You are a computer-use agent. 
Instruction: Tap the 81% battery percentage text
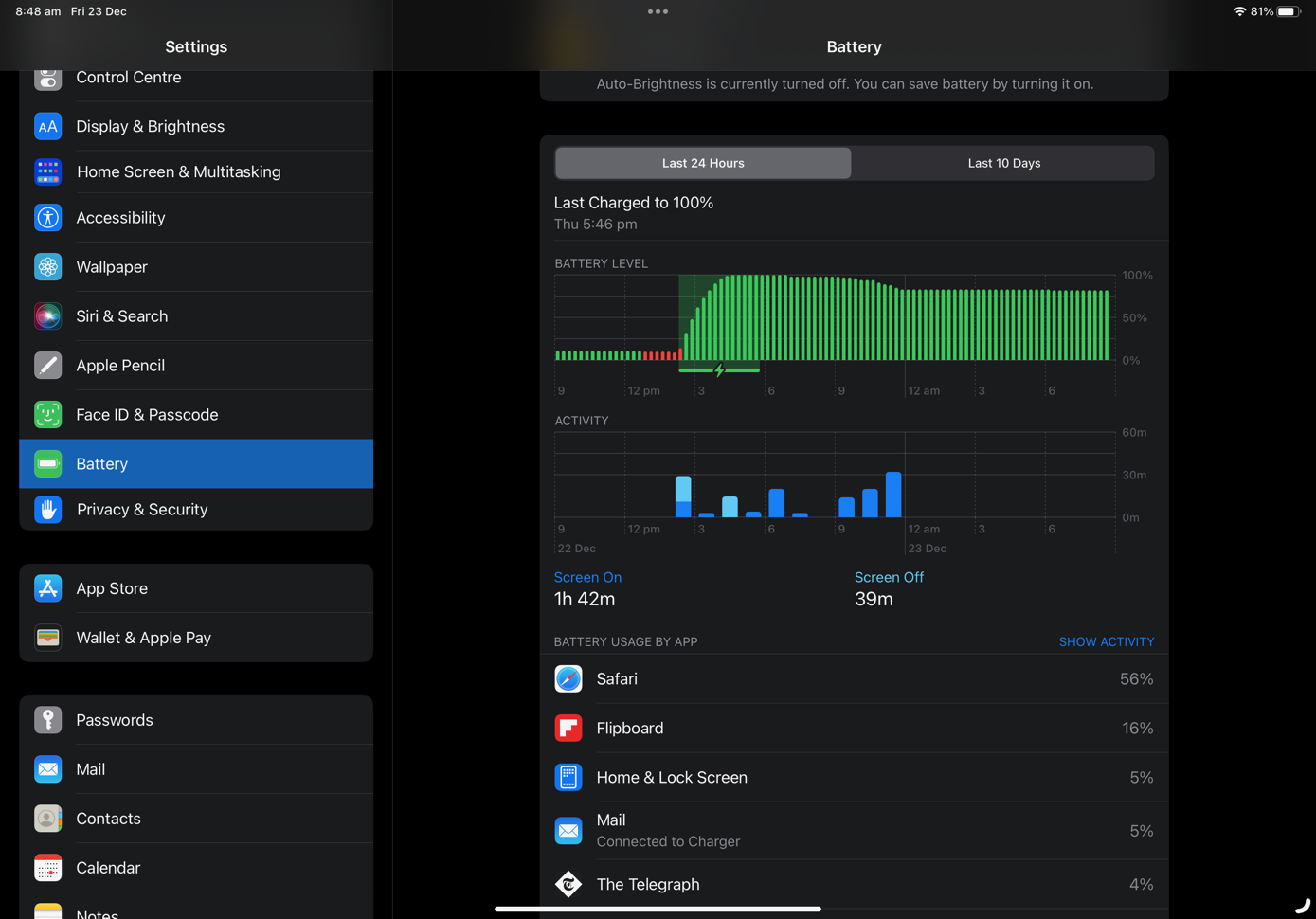pyautogui.click(x=1262, y=11)
